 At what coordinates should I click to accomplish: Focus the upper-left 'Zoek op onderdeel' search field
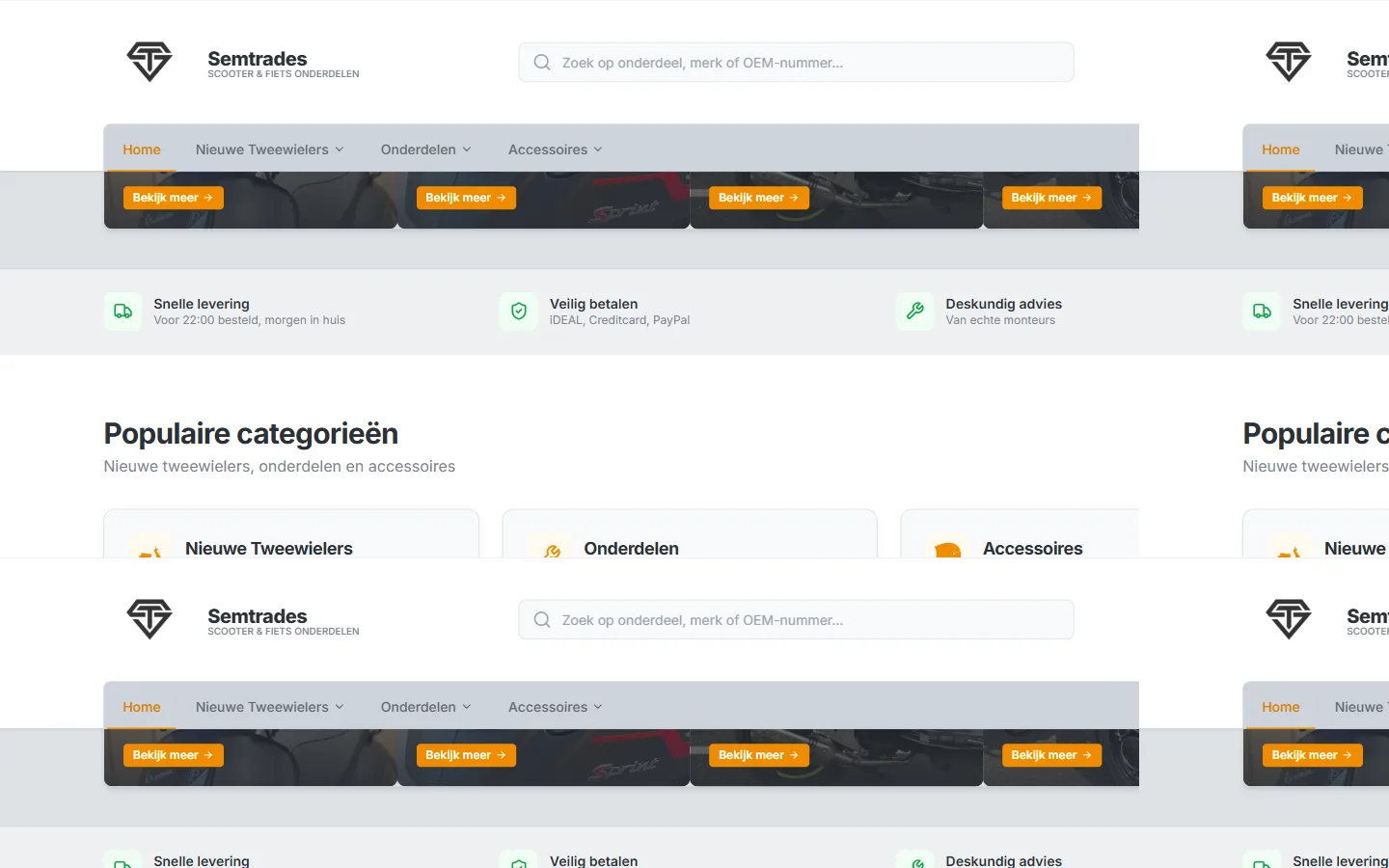click(x=796, y=62)
